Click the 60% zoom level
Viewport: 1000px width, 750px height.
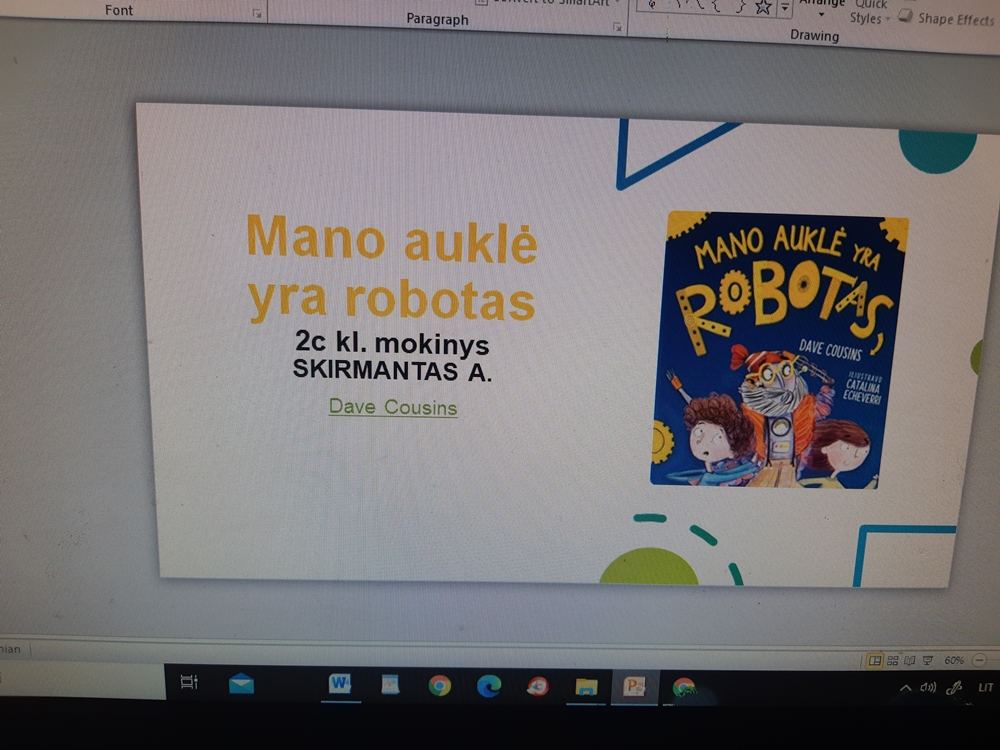pyautogui.click(x=954, y=661)
